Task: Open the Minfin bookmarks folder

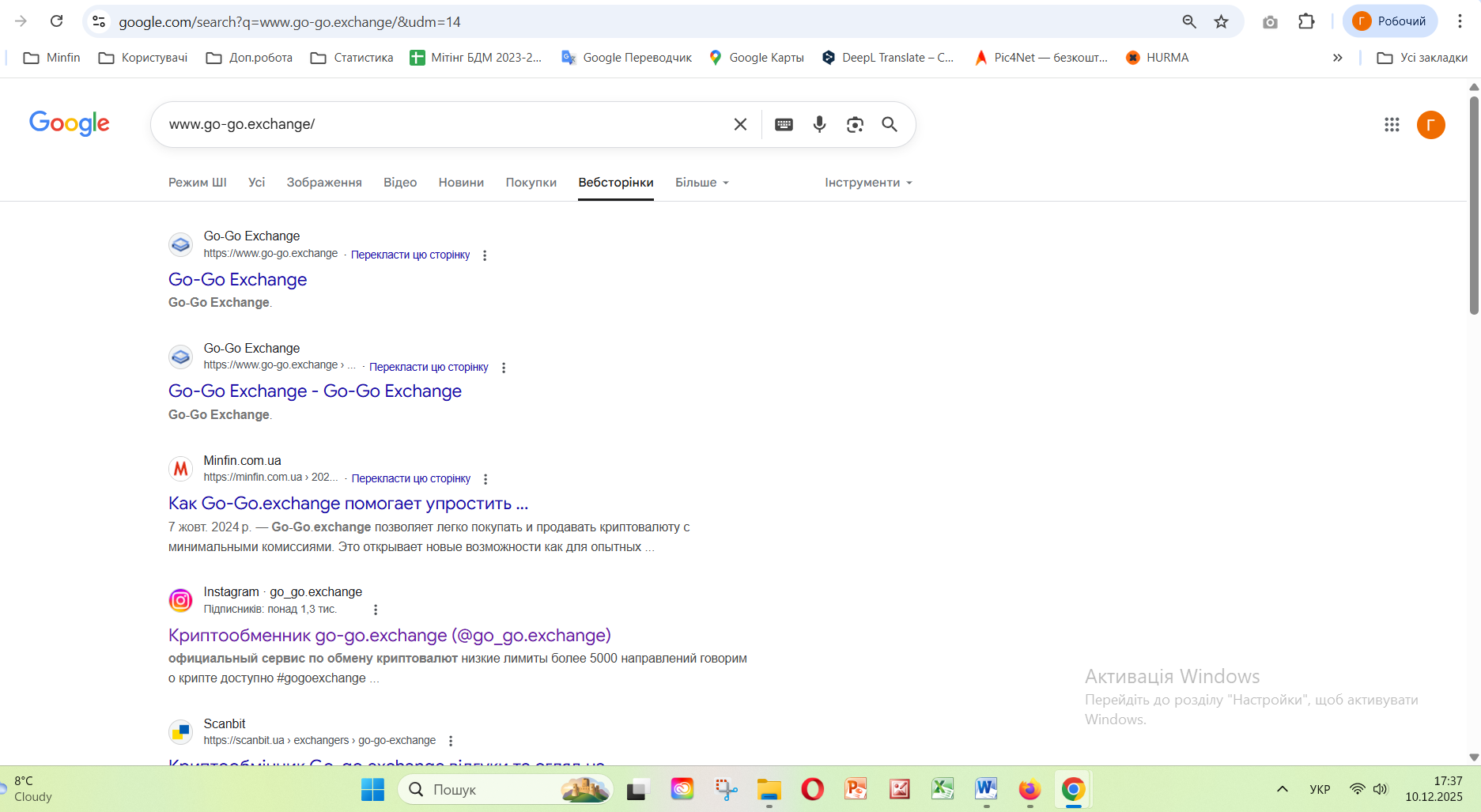Action: 52,58
